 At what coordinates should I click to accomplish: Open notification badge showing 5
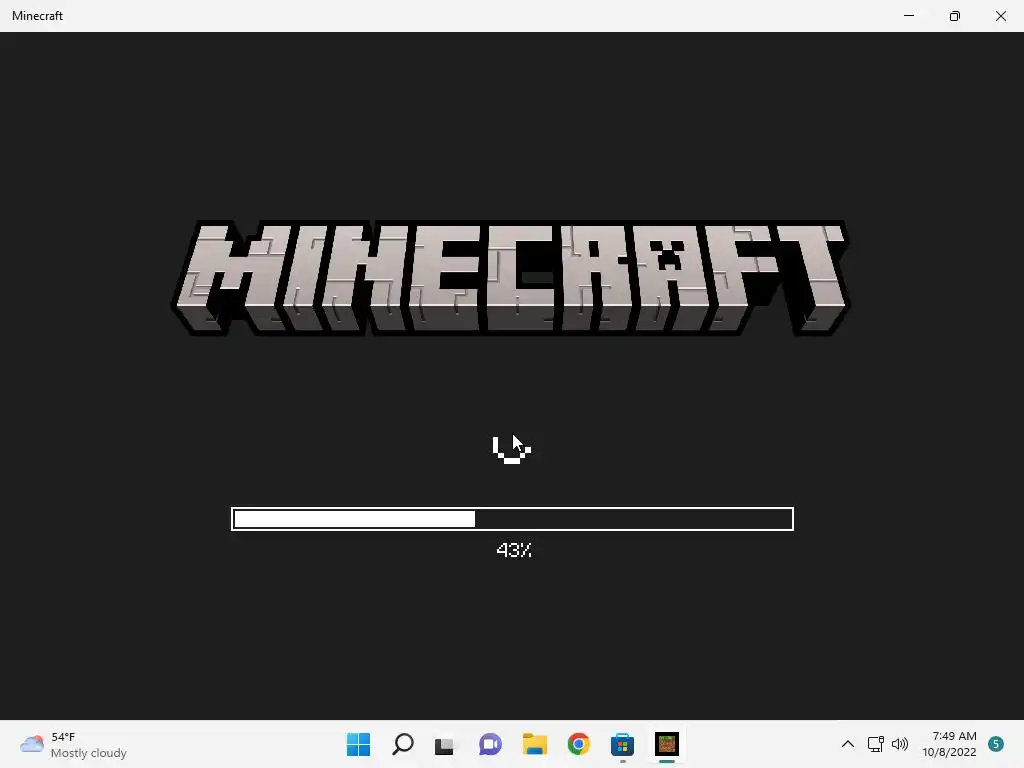tap(996, 744)
